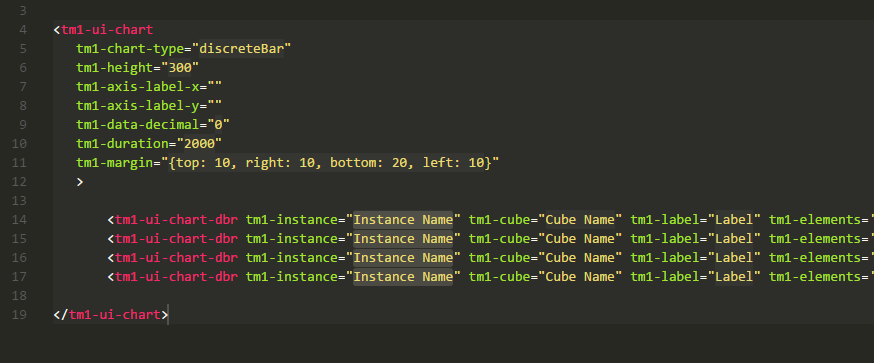Click the line 12 gutter number
This screenshot has height=363, width=874.
coord(19,182)
